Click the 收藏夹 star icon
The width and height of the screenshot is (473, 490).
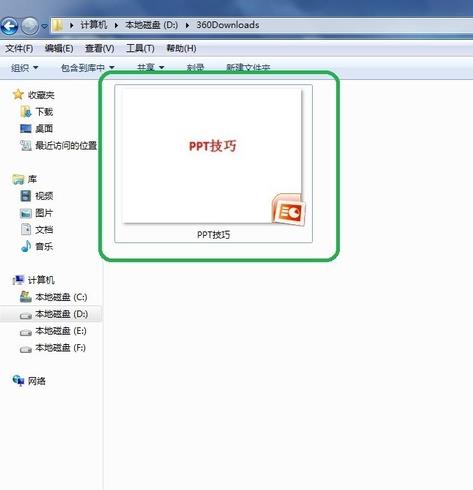tap(18, 95)
